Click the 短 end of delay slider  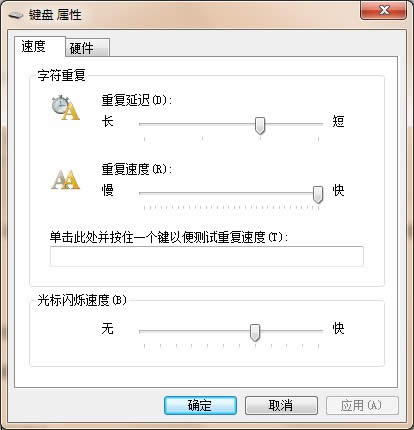tap(338, 121)
